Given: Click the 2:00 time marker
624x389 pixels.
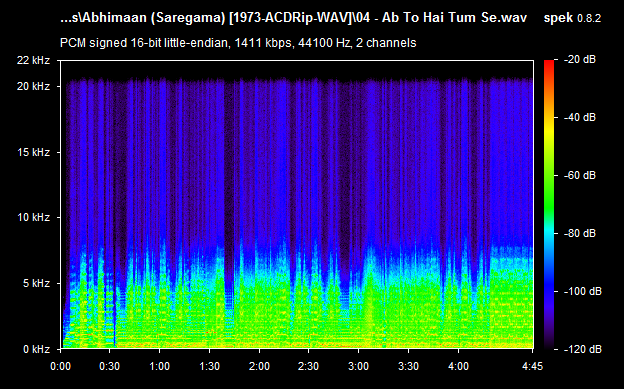Looking at the screenshot, I should (259, 366).
